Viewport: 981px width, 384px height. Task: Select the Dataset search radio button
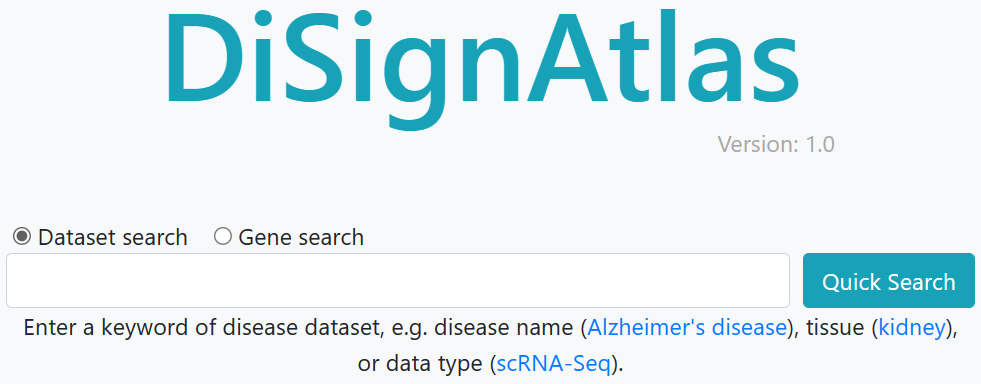22,236
